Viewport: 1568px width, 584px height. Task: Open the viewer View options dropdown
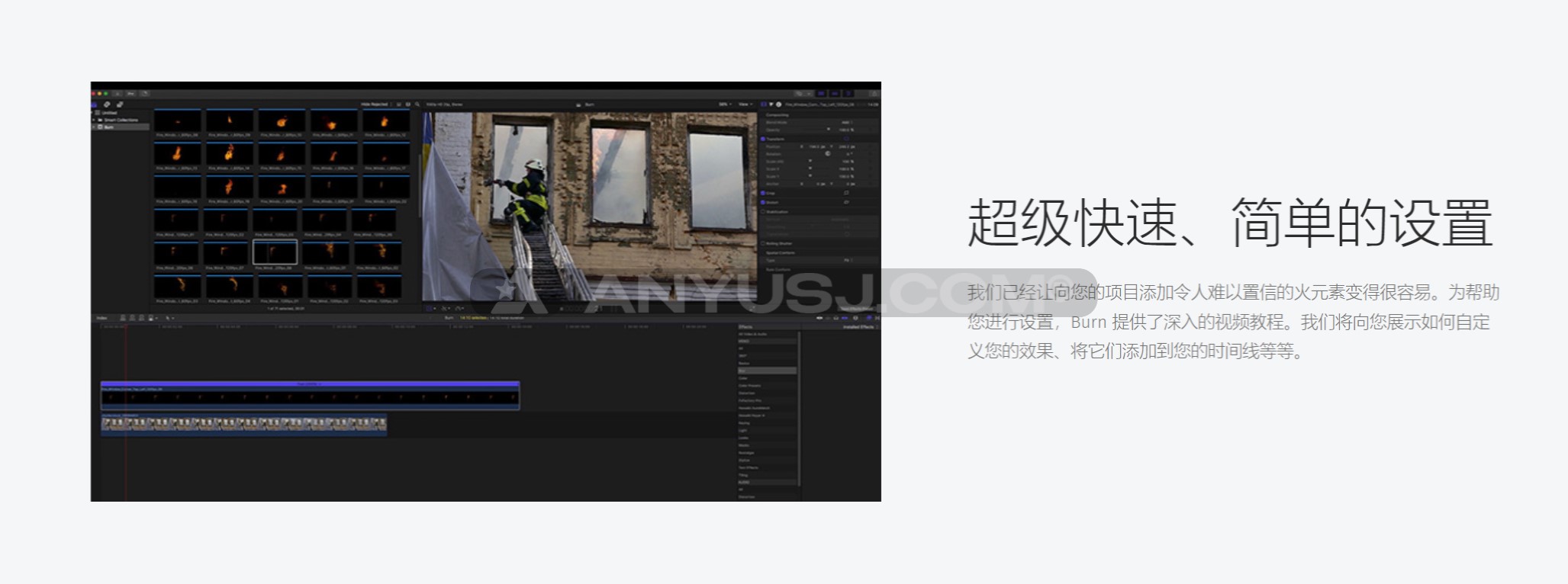746,104
